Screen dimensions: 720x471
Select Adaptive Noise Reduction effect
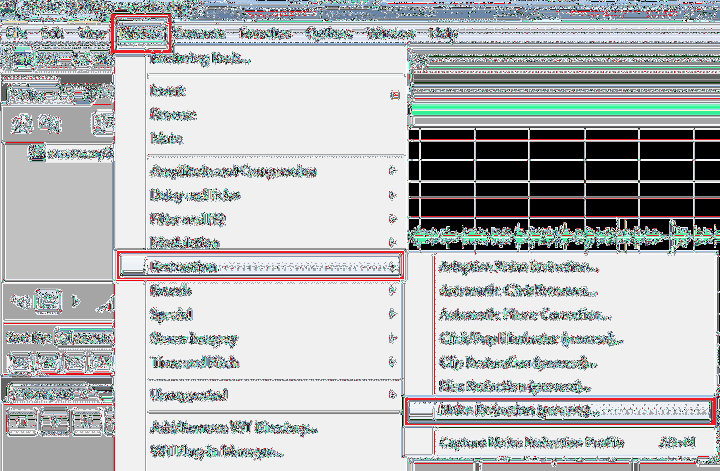(520, 267)
